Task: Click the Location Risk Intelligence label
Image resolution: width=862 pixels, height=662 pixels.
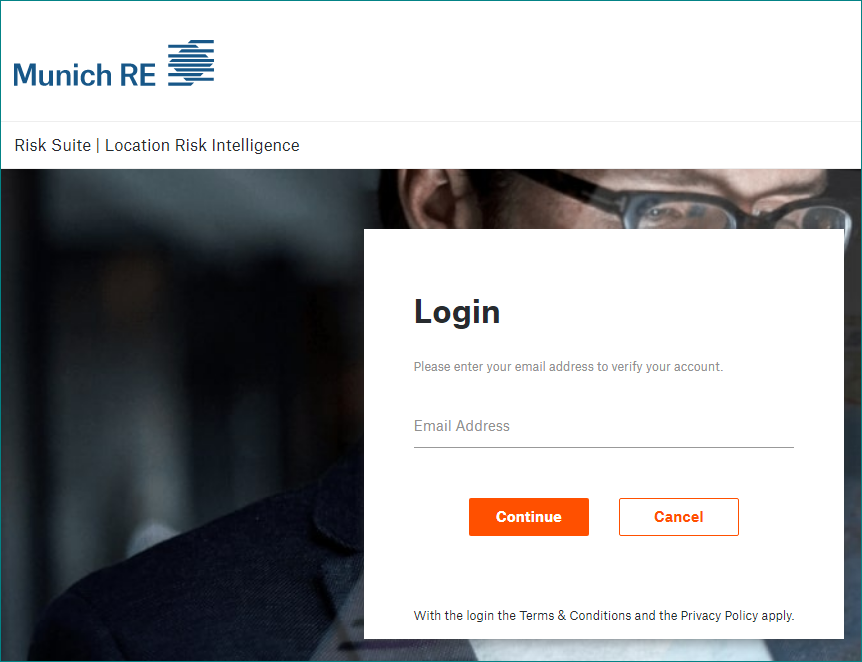Action: pyautogui.click(x=202, y=145)
